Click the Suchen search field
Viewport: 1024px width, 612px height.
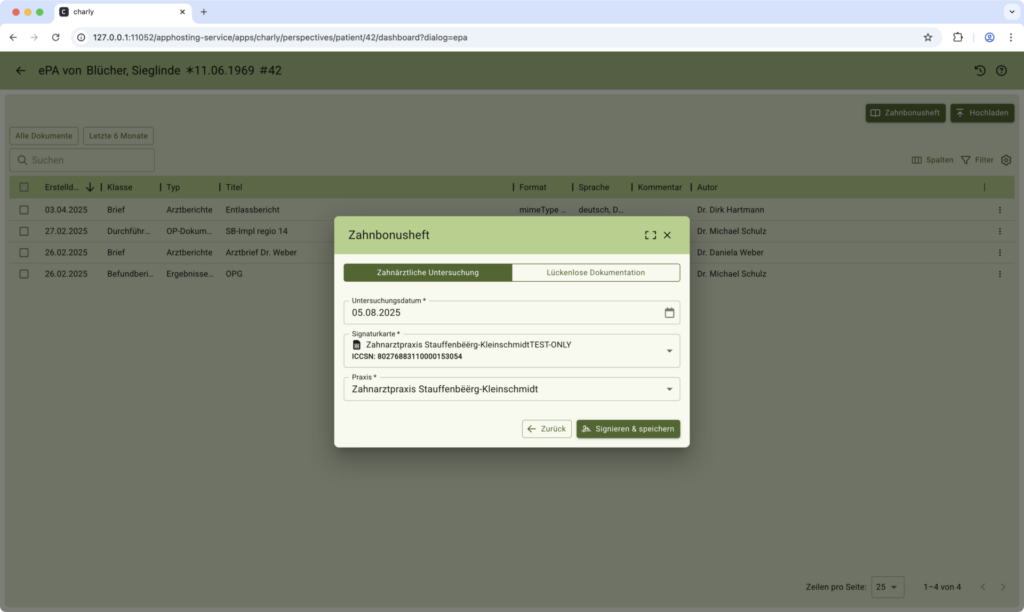point(82,160)
